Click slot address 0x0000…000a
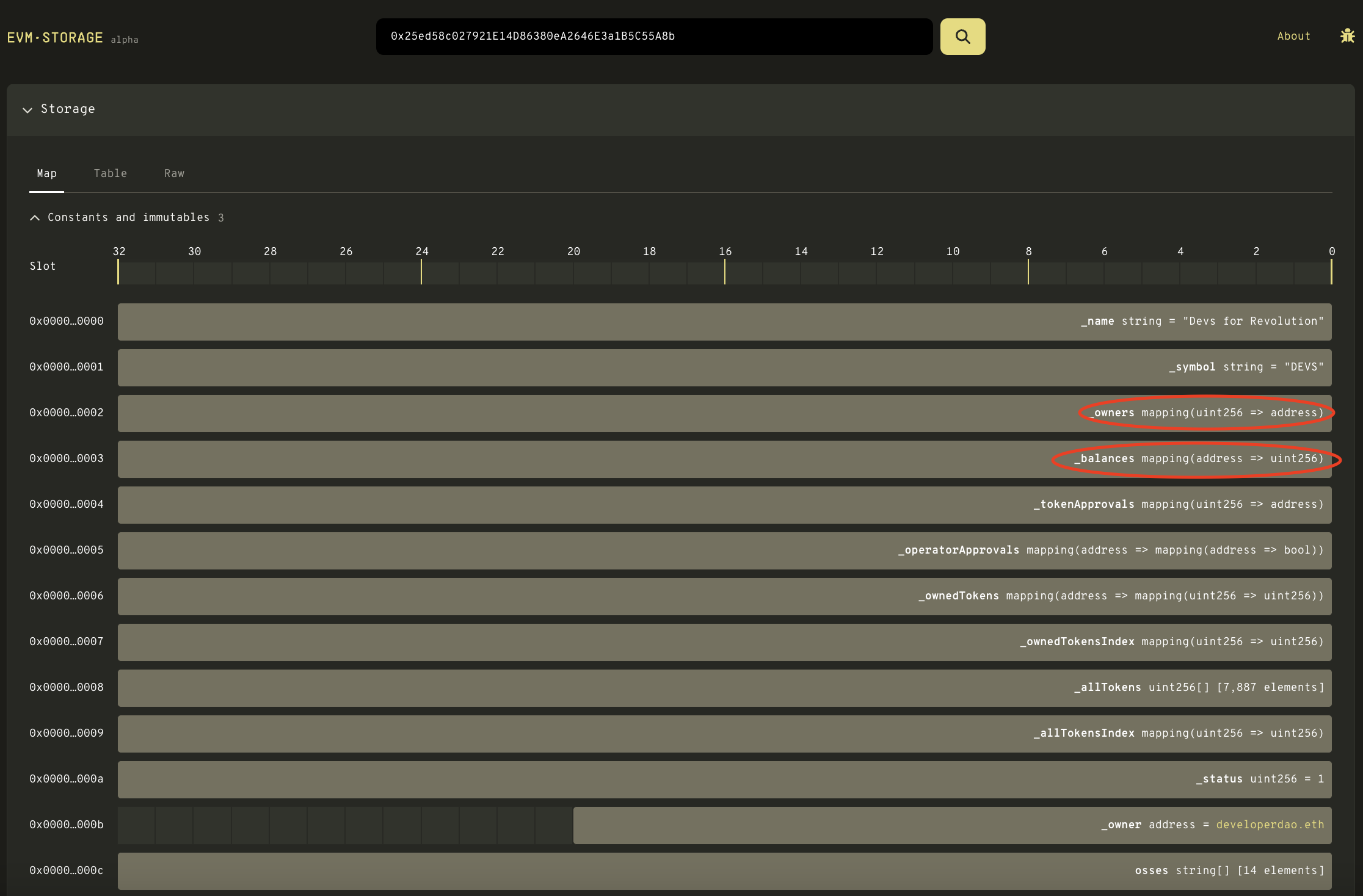 [67, 779]
